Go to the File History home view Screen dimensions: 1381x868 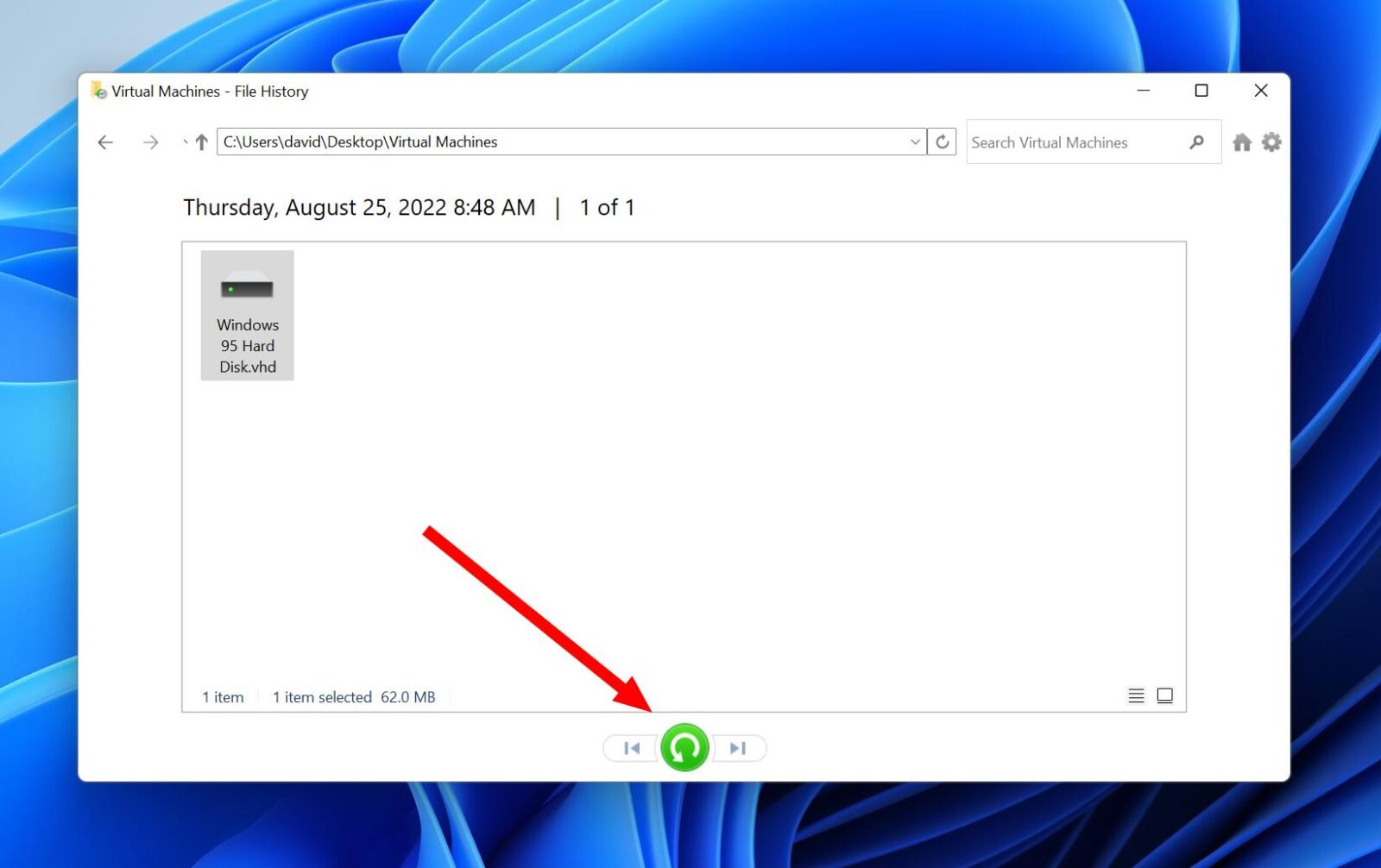1242,142
